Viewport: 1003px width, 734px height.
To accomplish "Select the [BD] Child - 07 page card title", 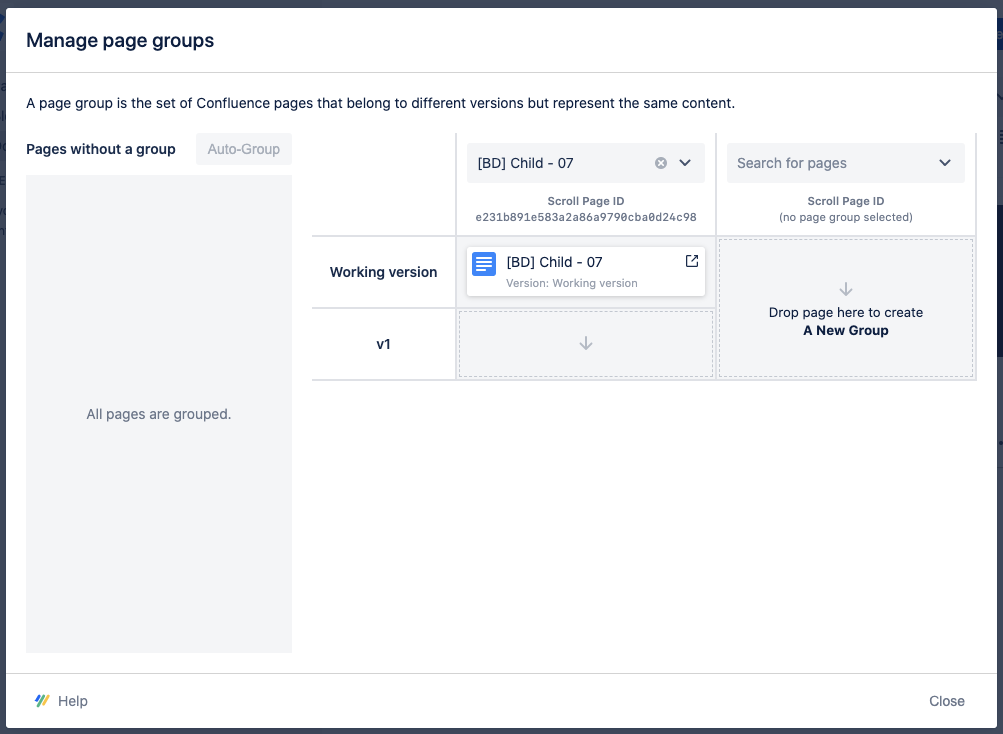I will [x=554, y=262].
